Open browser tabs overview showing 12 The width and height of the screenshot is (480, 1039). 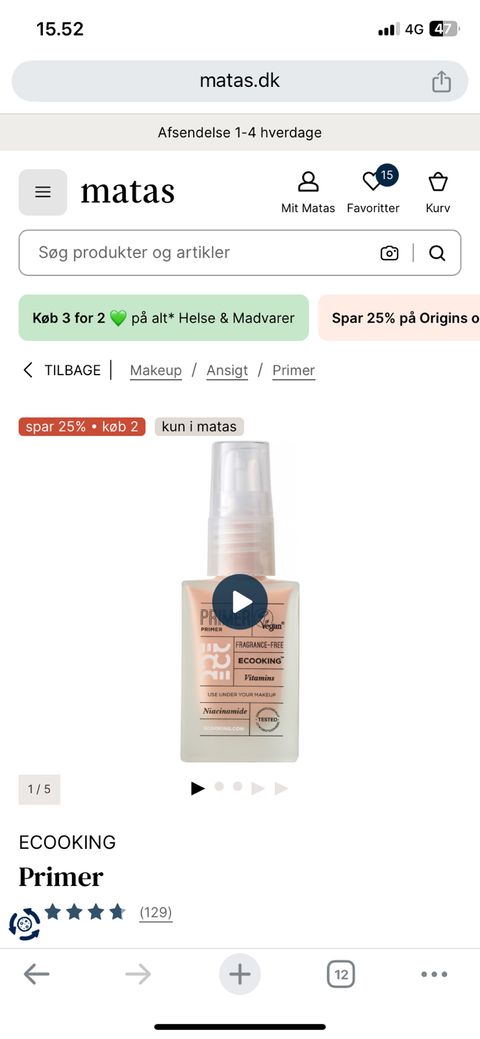click(341, 974)
